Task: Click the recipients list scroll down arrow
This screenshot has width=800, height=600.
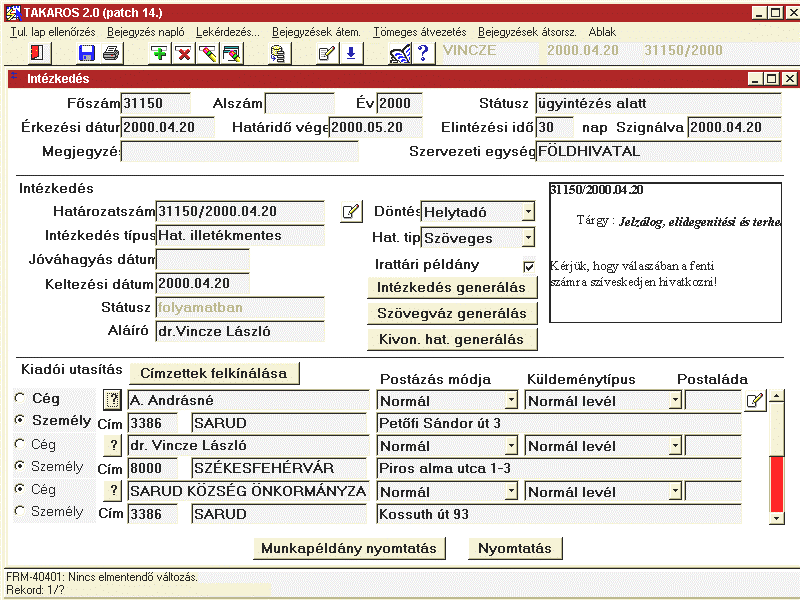Action: click(777, 517)
